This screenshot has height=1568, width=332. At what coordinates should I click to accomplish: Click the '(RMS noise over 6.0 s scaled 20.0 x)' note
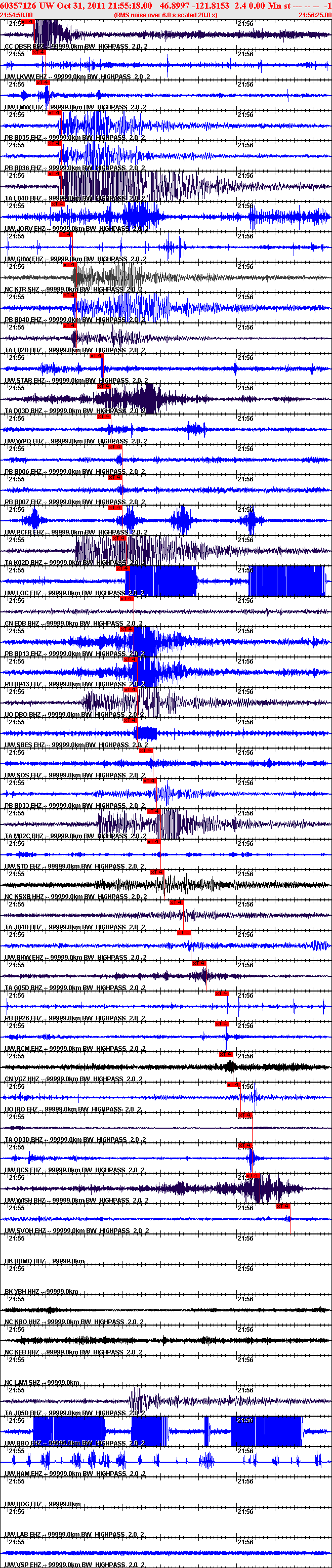[x=165, y=15]
